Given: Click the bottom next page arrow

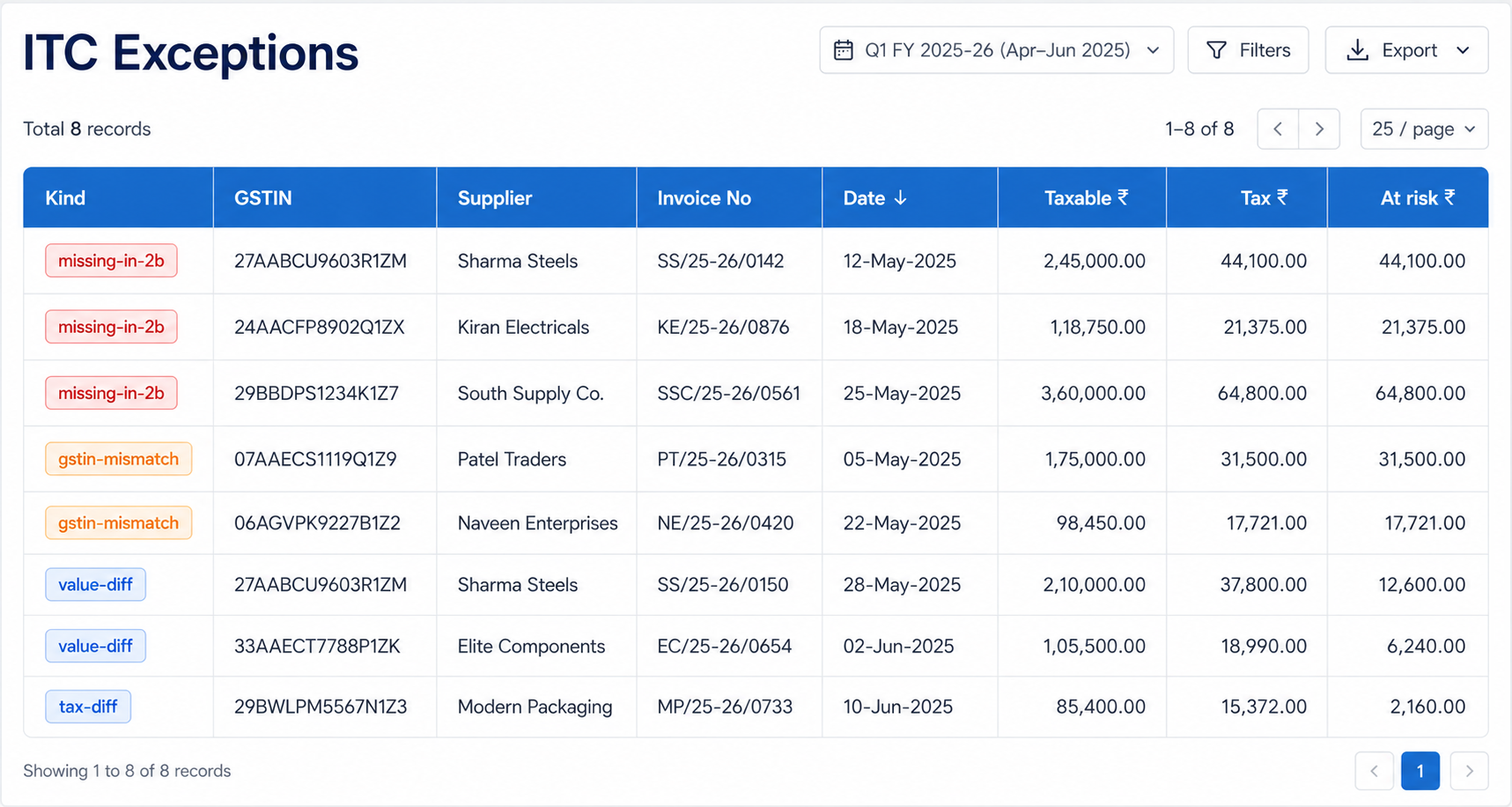Looking at the screenshot, I should pyautogui.click(x=1469, y=771).
